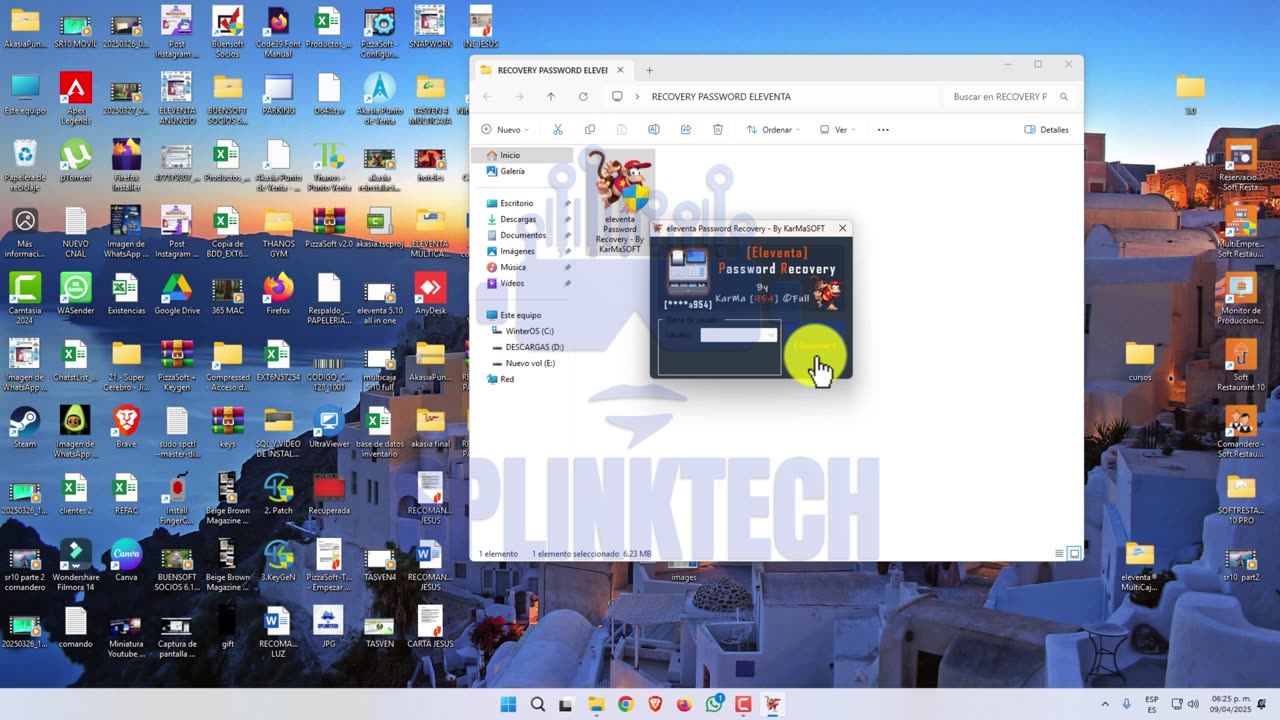Image resolution: width=1280 pixels, height=720 pixels.
Task: Toggle the Detalles pane button
Action: [x=1047, y=129]
